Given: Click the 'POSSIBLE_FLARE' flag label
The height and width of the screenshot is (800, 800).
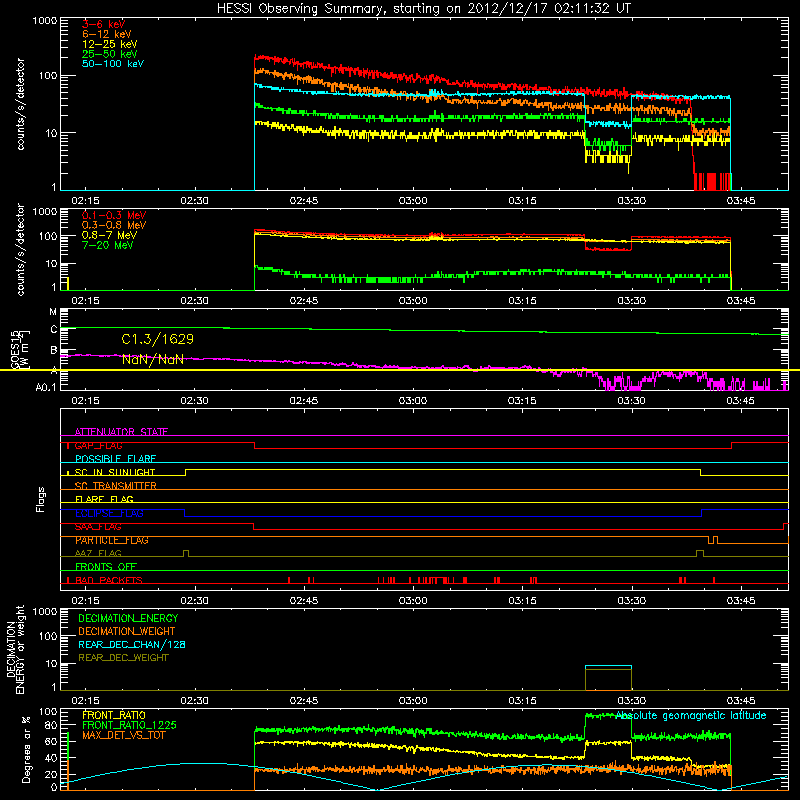Looking at the screenshot, I should (115, 459).
